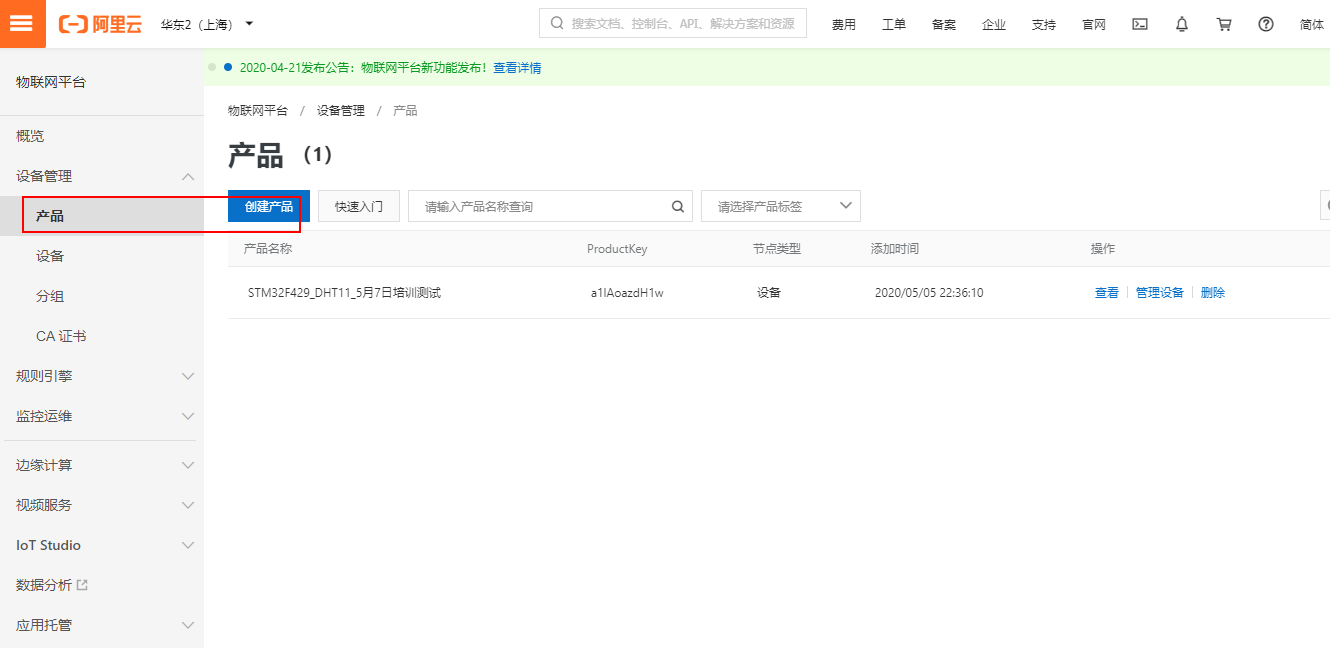The image size is (1330, 648).
Task: Click the 添加时间 column header
Action: coord(895,249)
